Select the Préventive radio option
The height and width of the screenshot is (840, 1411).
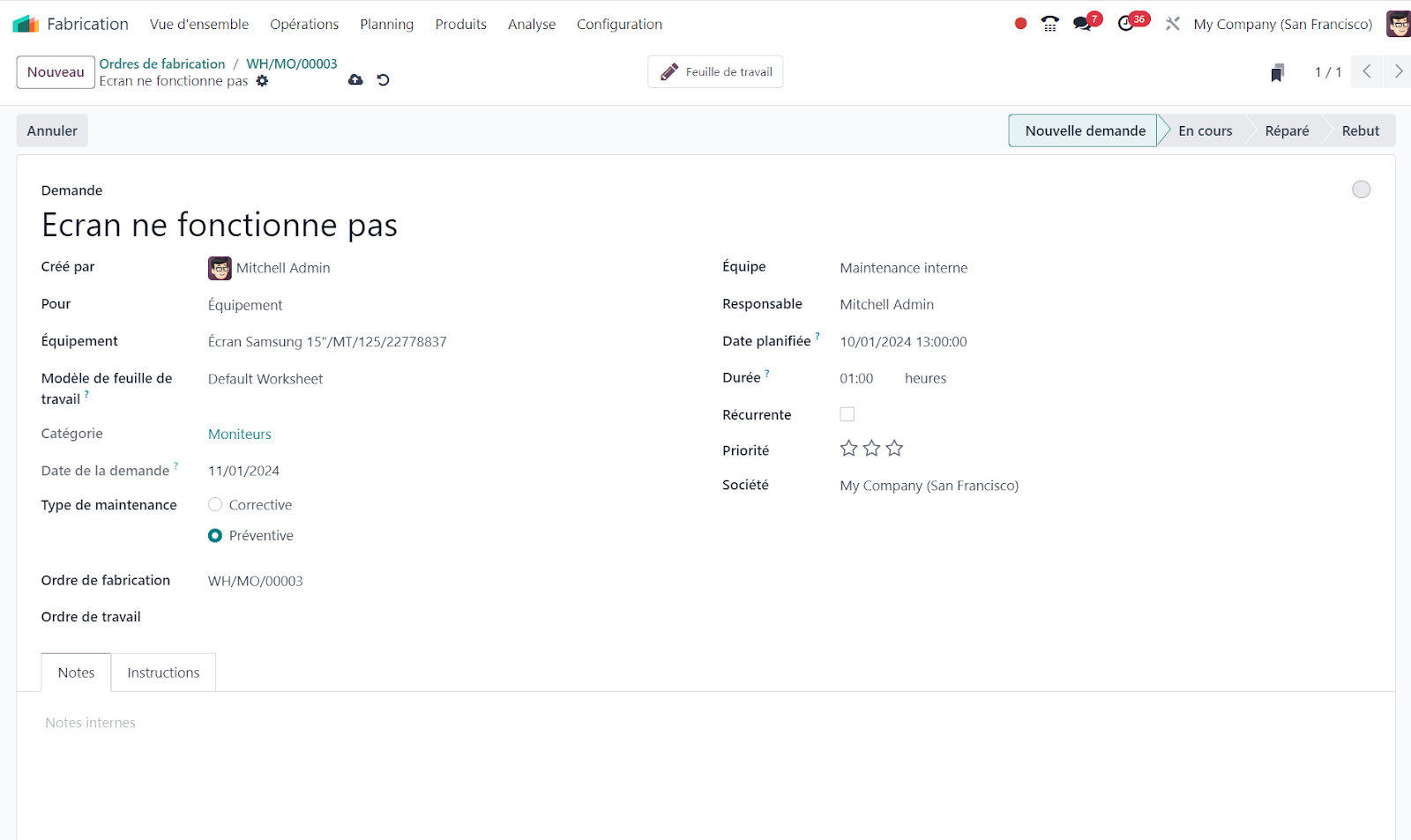click(x=215, y=536)
